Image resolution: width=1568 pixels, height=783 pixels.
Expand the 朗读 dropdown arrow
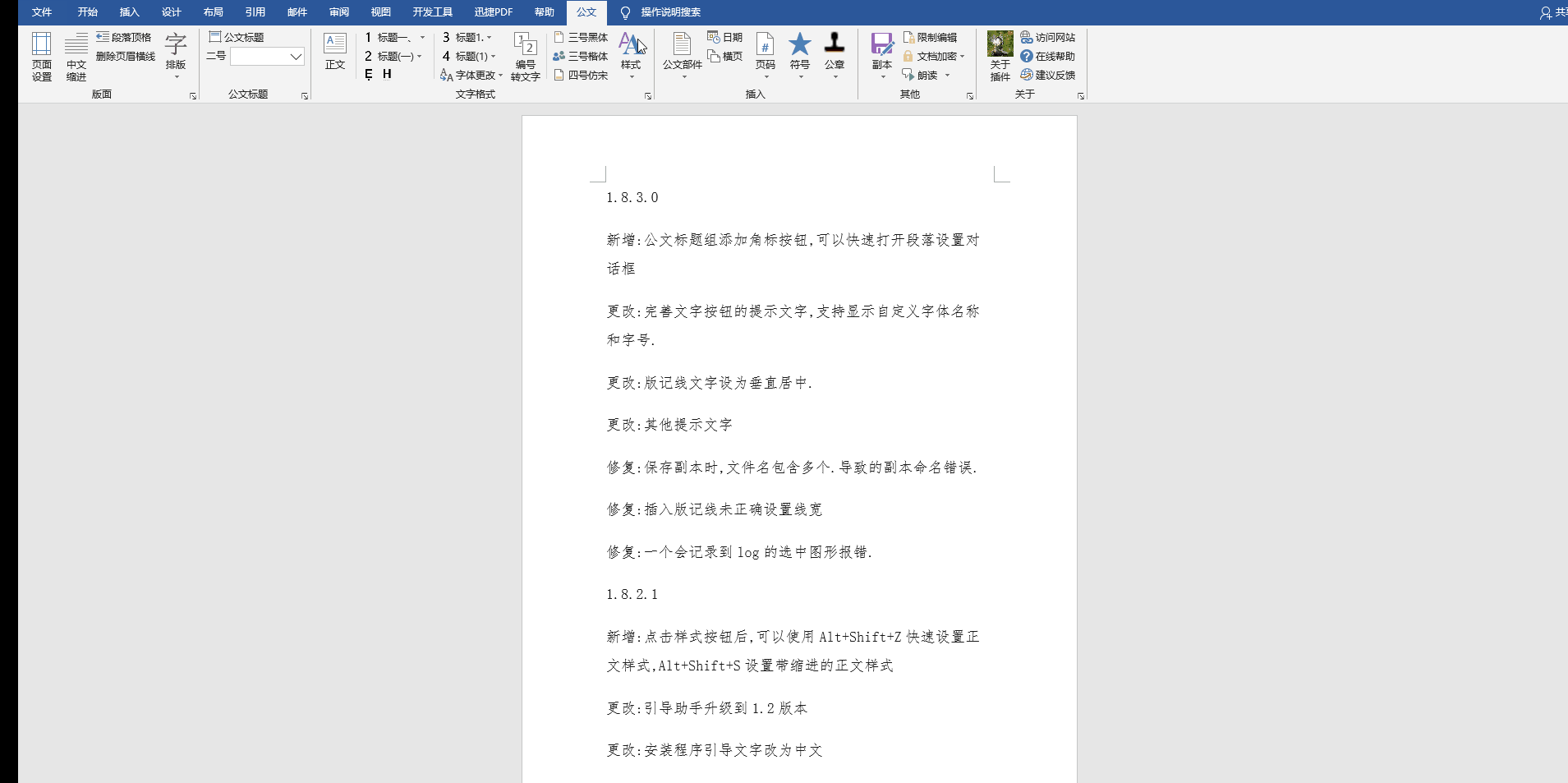tap(947, 76)
